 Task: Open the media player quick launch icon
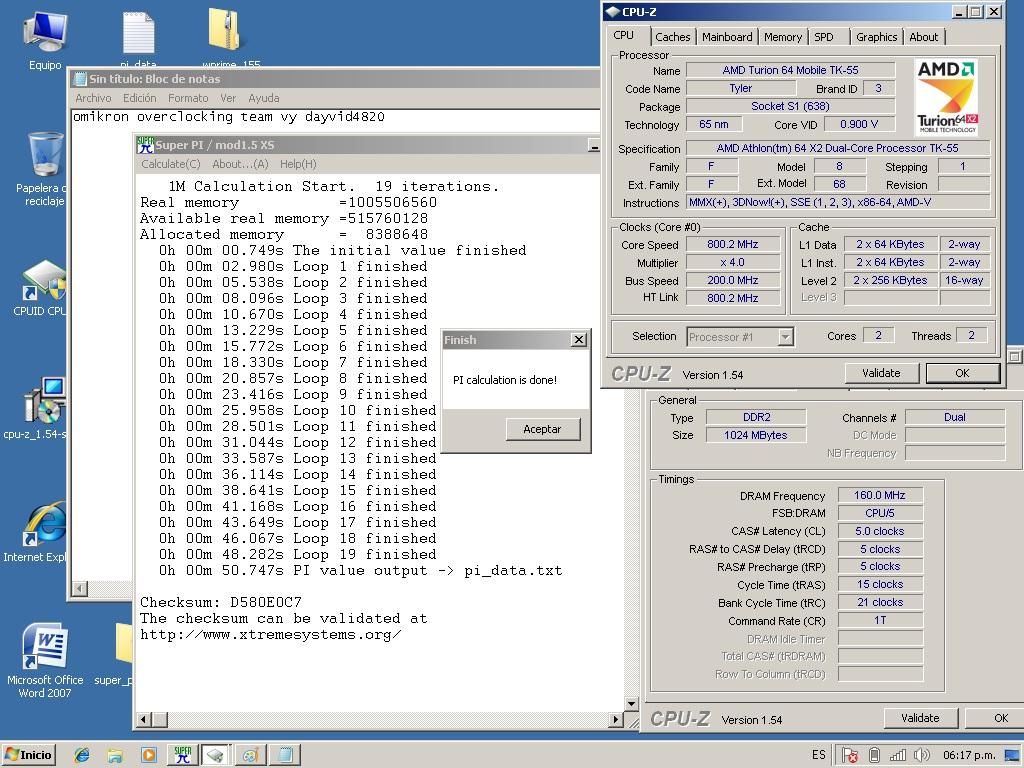tap(148, 755)
